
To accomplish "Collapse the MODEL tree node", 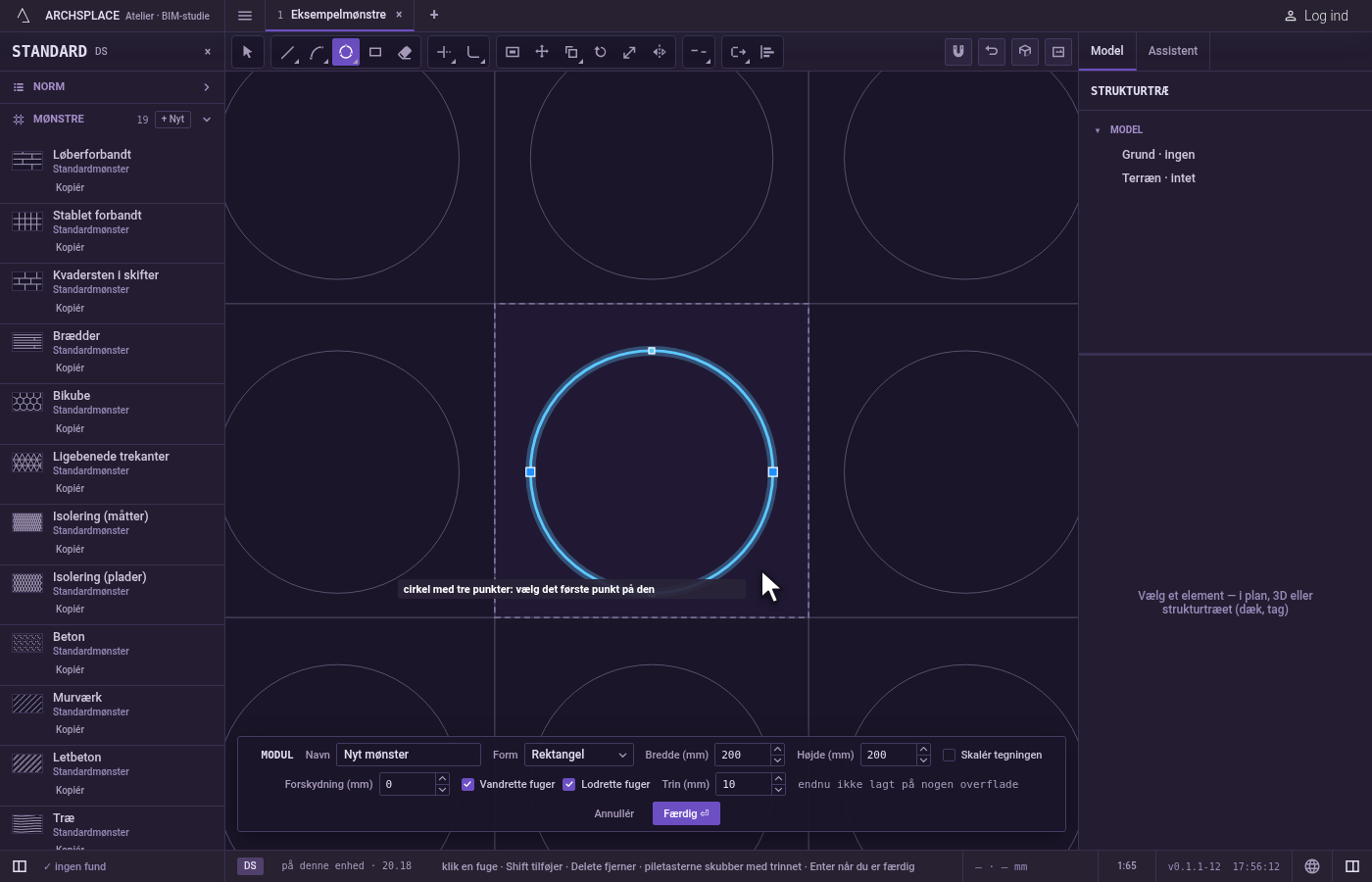I will click(x=1098, y=130).
